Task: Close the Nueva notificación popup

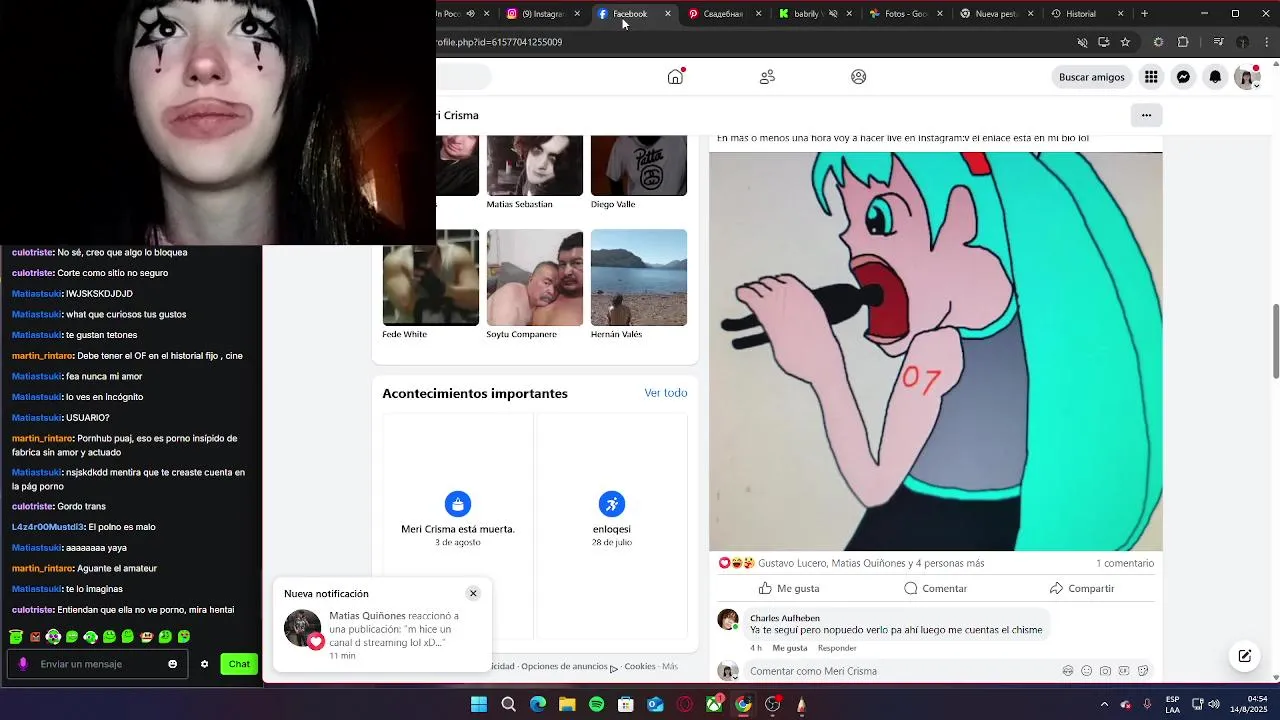Action: click(x=473, y=593)
